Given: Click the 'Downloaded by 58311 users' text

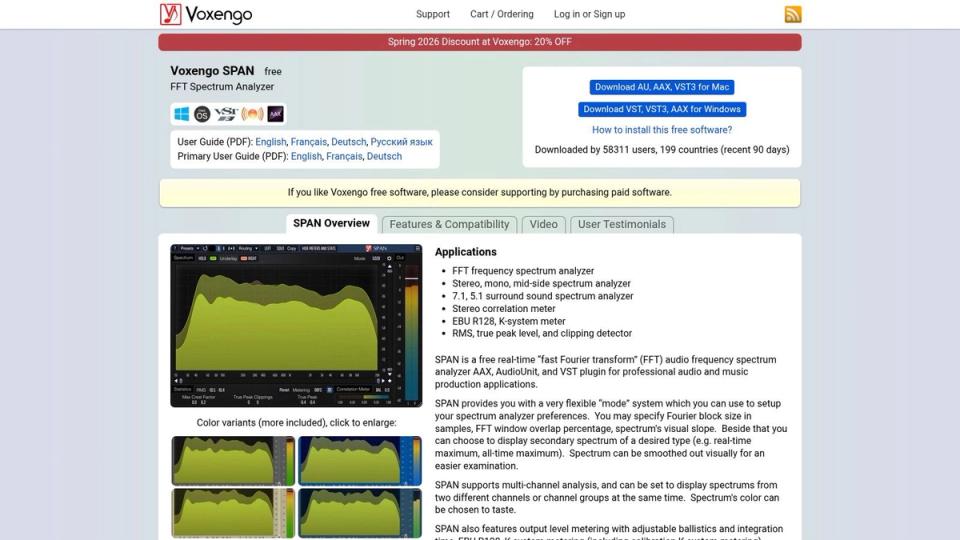Looking at the screenshot, I should (662, 149).
